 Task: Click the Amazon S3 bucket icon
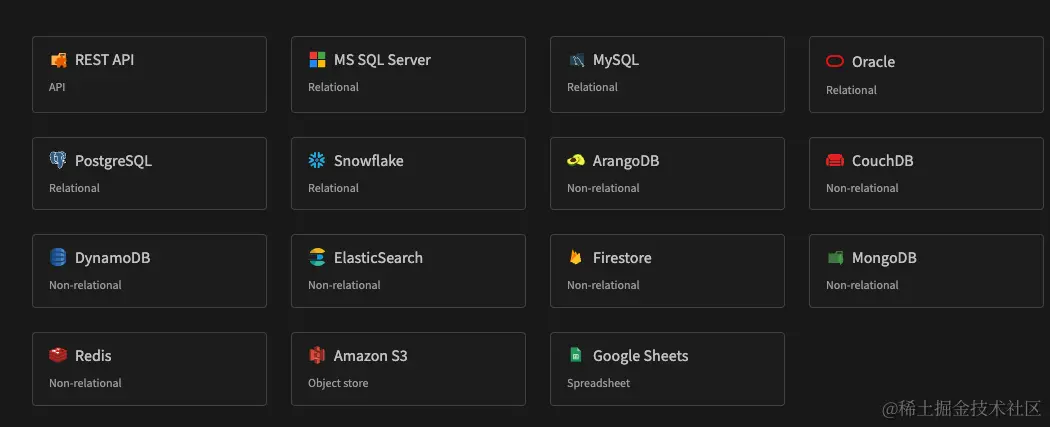(317, 355)
